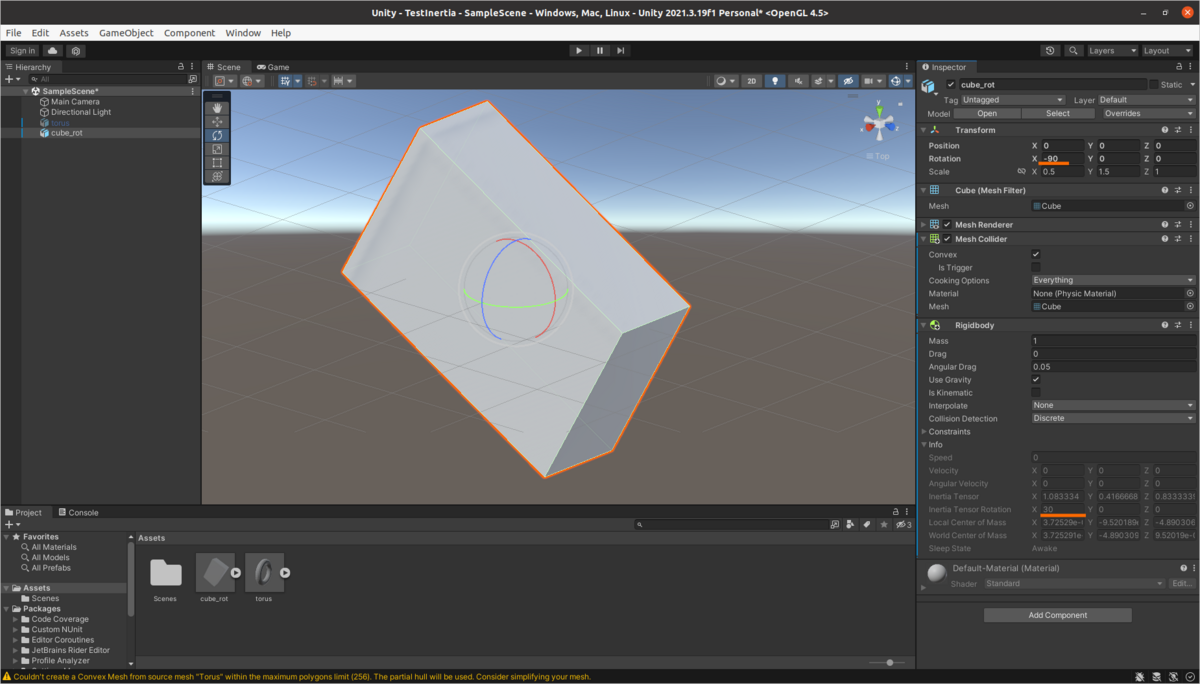Image resolution: width=1200 pixels, height=684 pixels.
Task: Click the Open model button
Action: [x=987, y=113]
